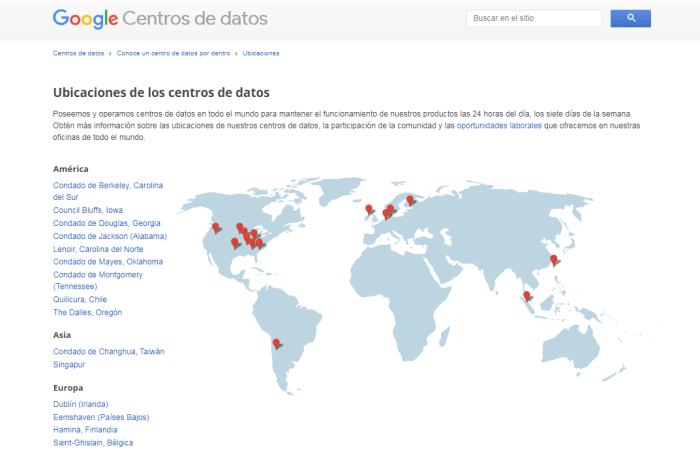Click the Google logo
This screenshot has width=700, height=452.
pos(85,19)
